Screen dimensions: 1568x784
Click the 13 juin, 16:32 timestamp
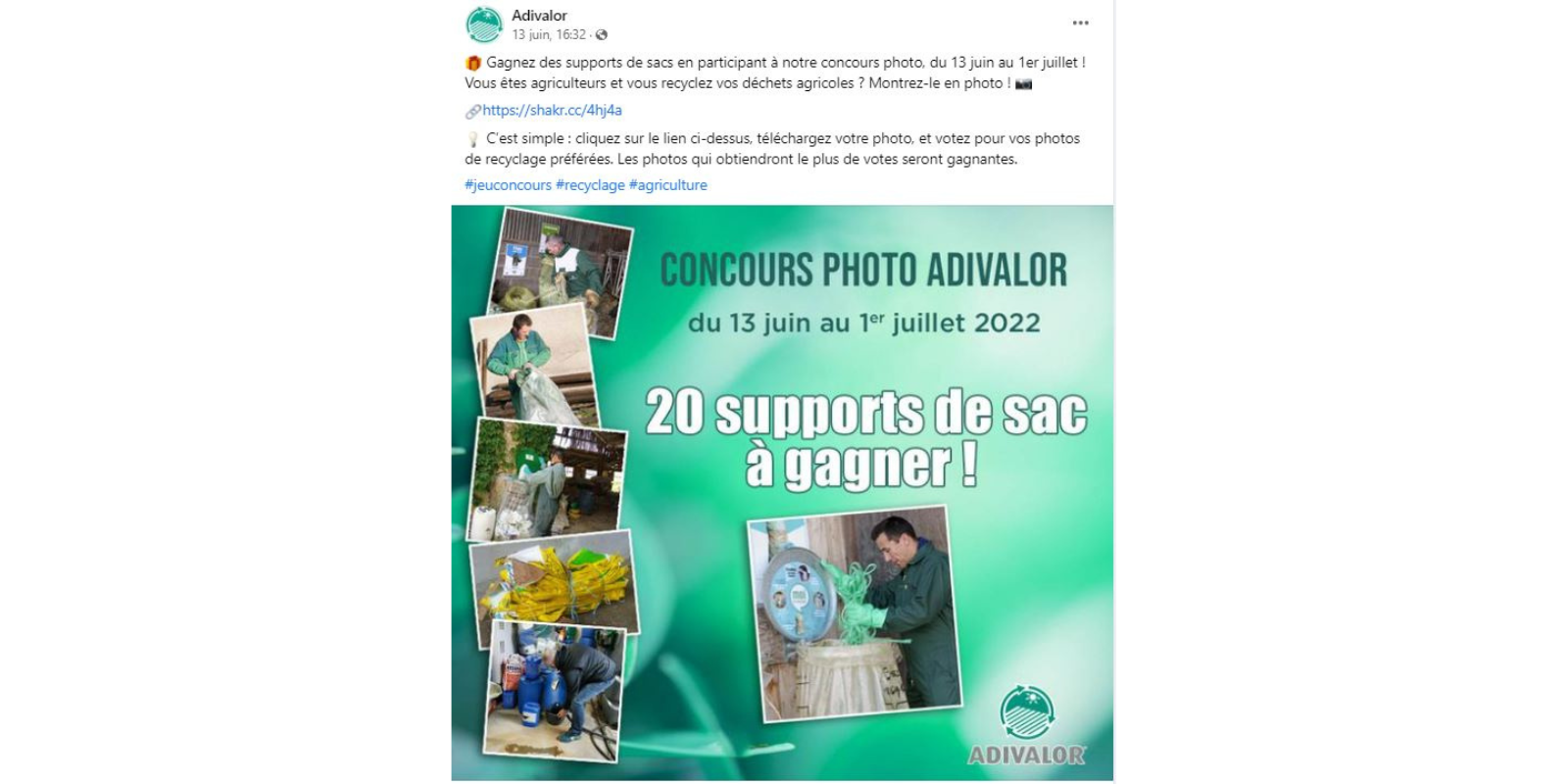pyautogui.click(x=549, y=35)
